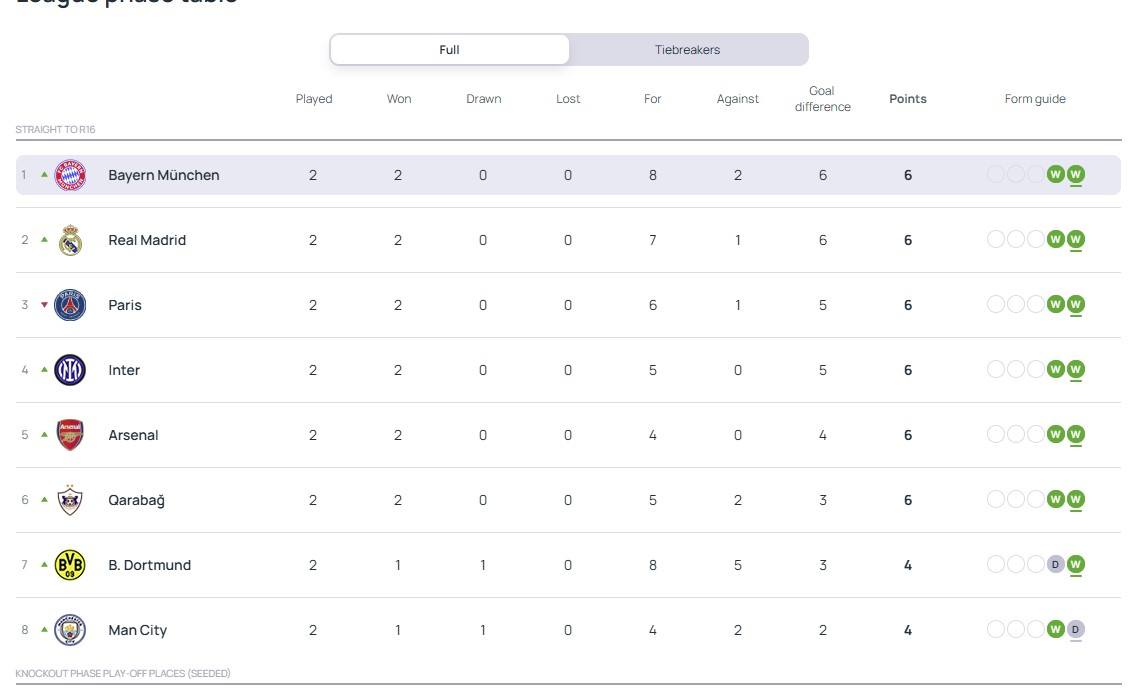1129x690 pixels.
Task: Open the Arsenal team name link
Action: coord(133,435)
